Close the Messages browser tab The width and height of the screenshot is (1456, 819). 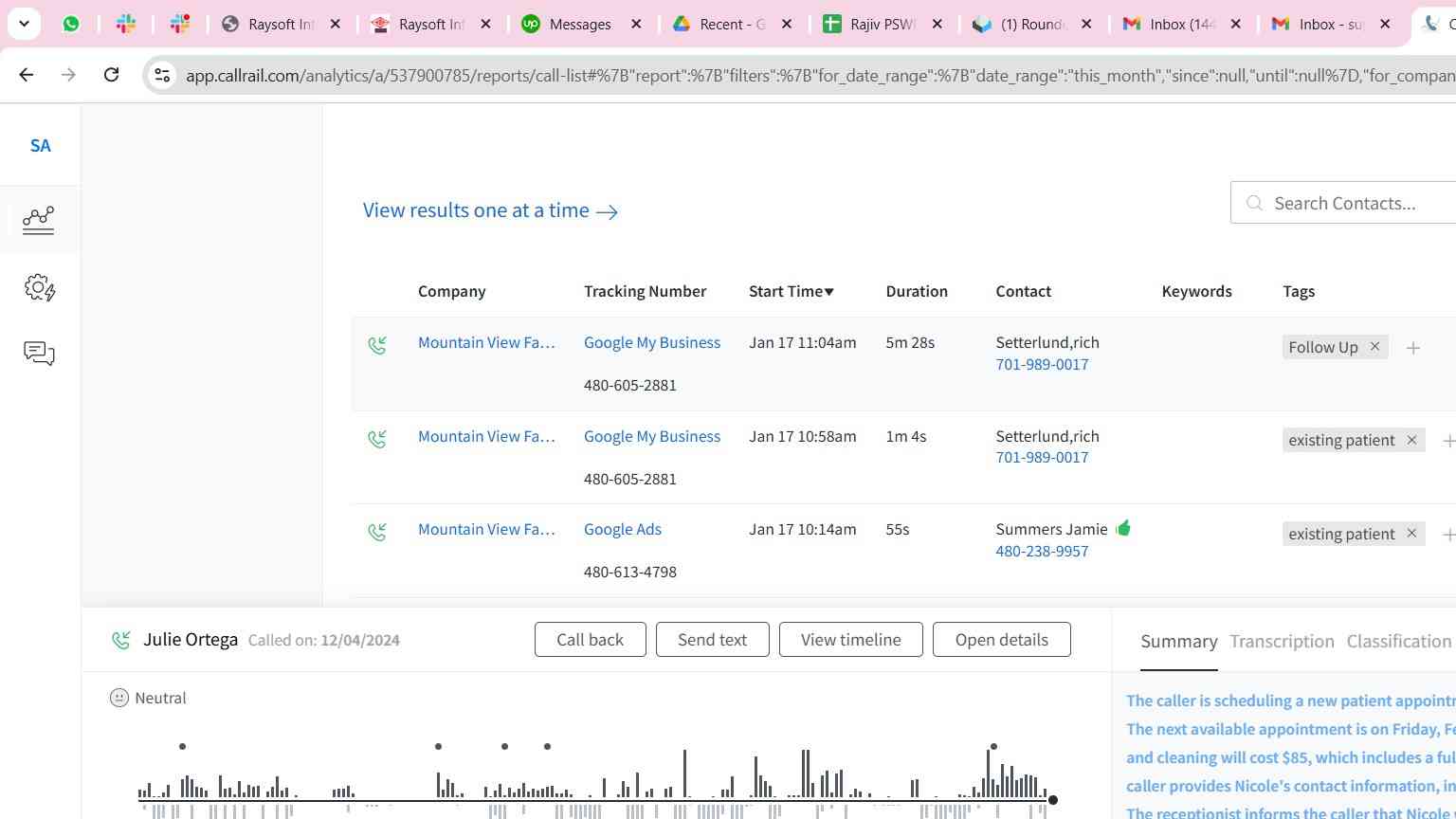coord(636,24)
